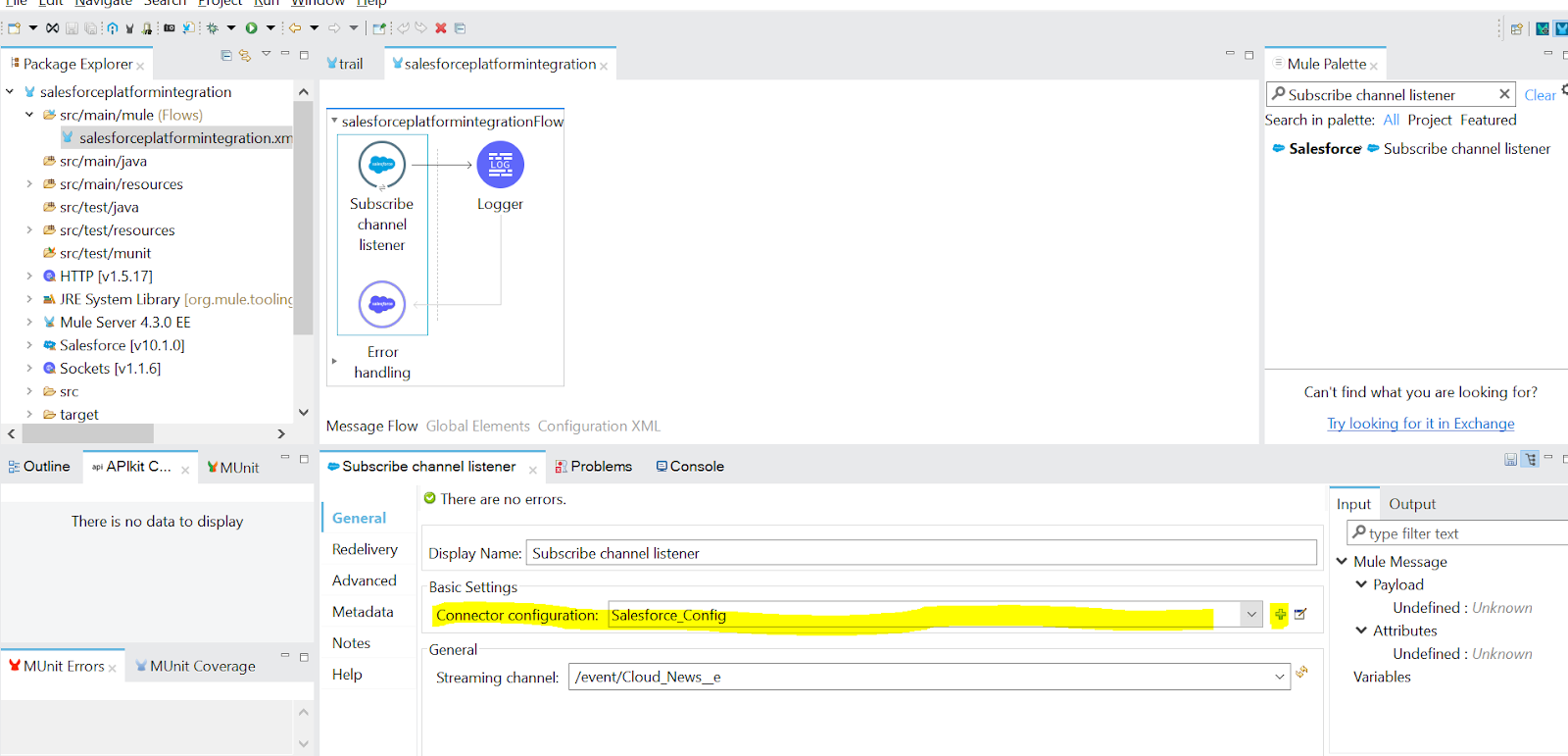
Task: Click the Save toolbar icon
Action: (72, 28)
